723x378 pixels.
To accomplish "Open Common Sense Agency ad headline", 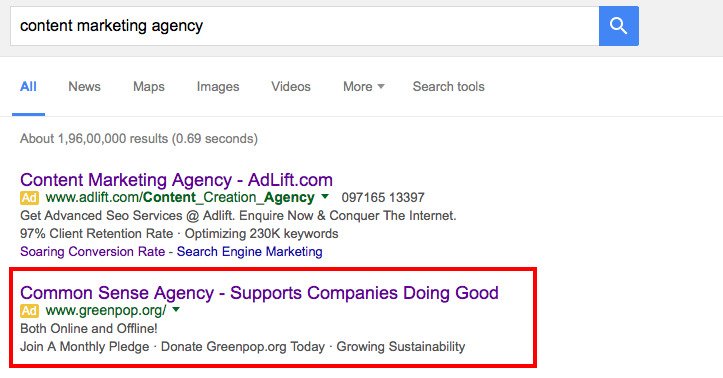I will [259, 293].
